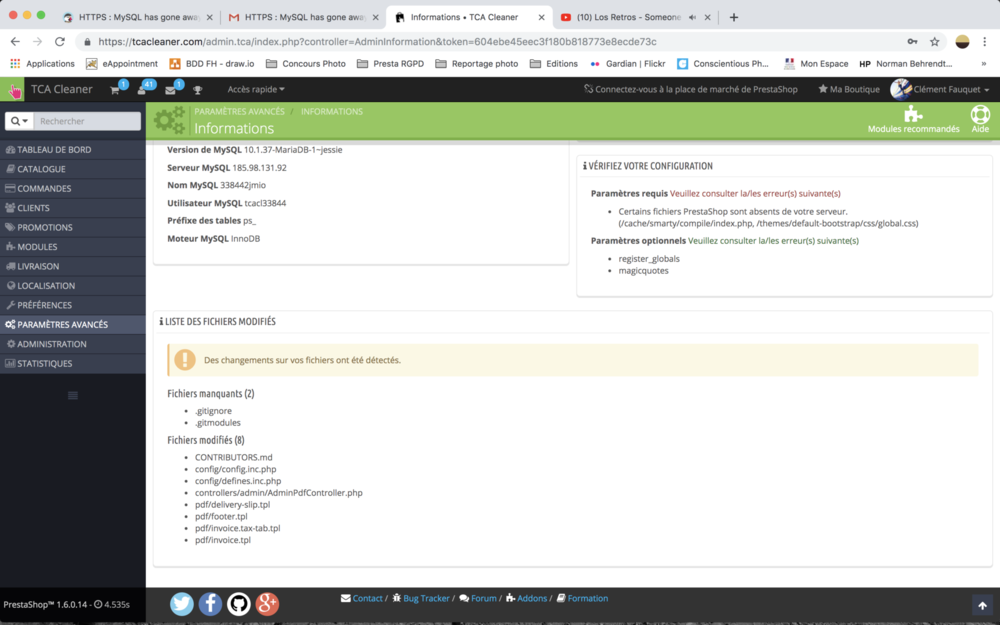Open the Bug Tracker footer link
Image resolution: width=1000 pixels, height=625 pixels.
[x=424, y=598]
